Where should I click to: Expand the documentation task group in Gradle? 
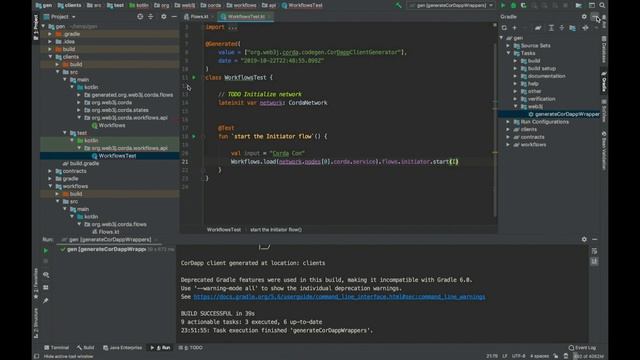515,76
